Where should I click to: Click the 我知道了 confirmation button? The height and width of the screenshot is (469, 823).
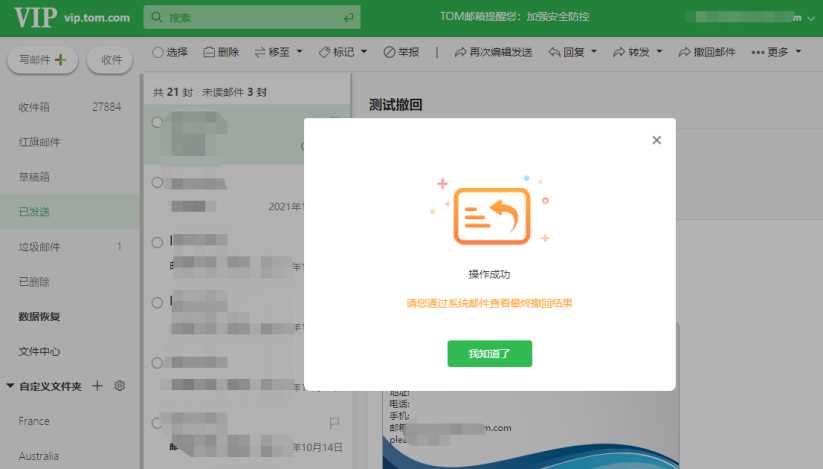pyautogui.click(x=489, y=354)
